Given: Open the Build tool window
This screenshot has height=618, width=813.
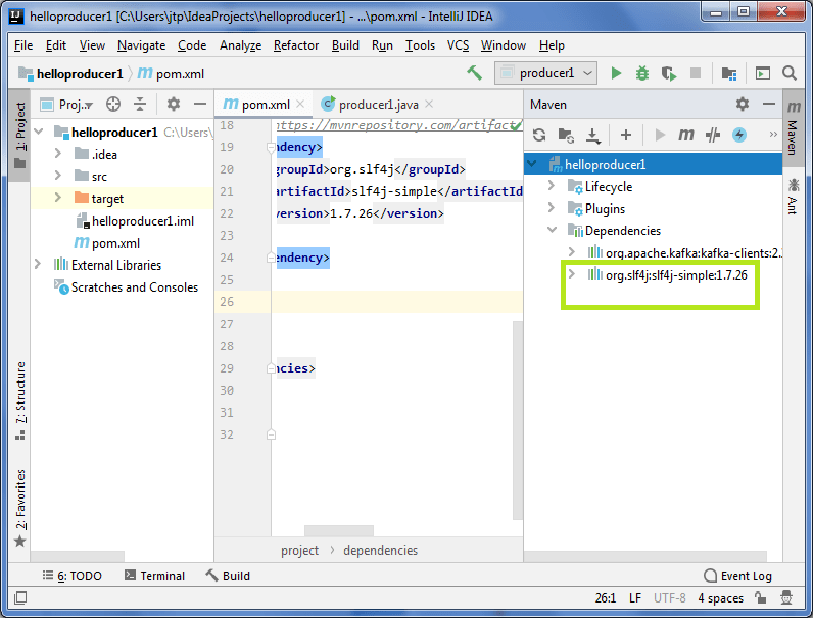Looking at the screenshot, I should (x=228, y=576).
